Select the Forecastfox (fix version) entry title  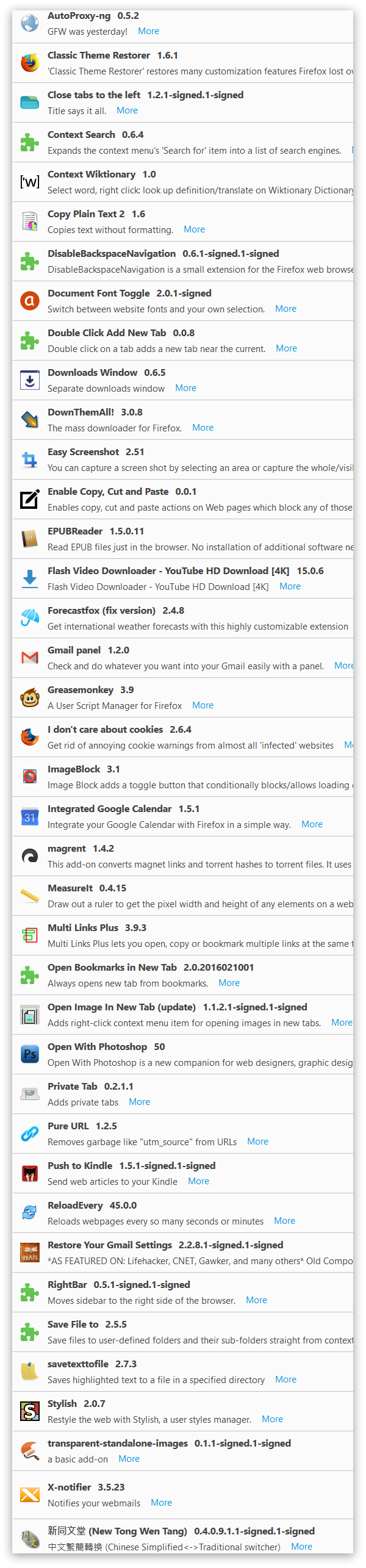pyautogui.click(x=101, y=610)
